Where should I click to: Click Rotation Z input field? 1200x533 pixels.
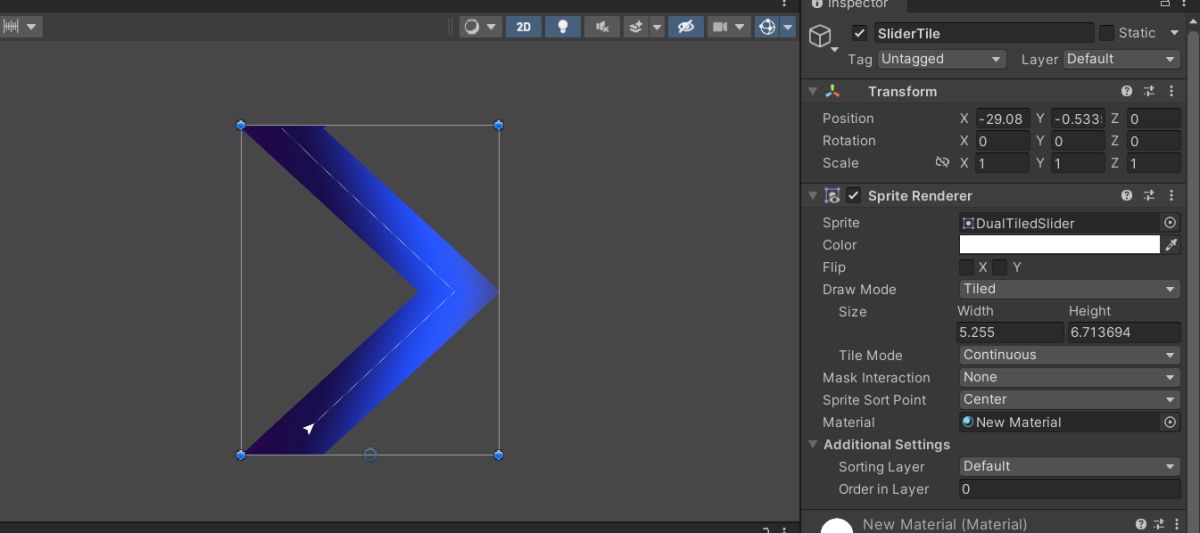[1153, 141]
